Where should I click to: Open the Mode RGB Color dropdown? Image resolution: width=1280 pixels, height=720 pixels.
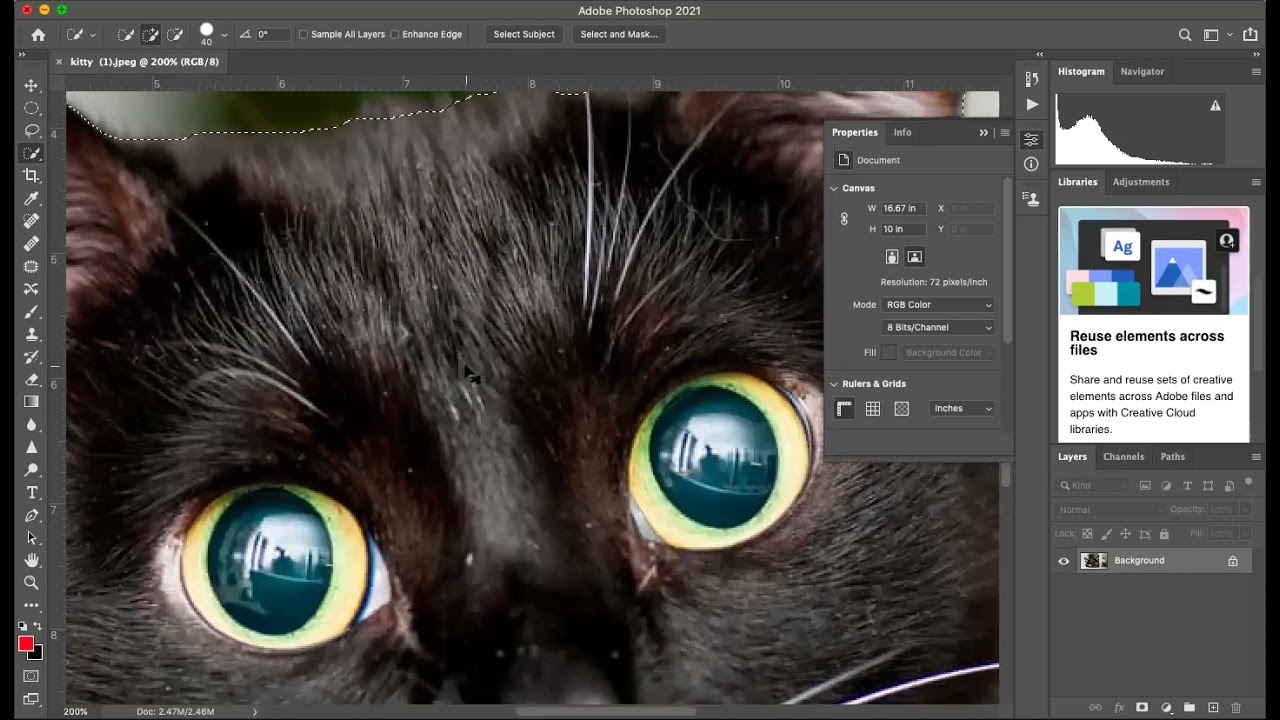click(x=938, y=305)
